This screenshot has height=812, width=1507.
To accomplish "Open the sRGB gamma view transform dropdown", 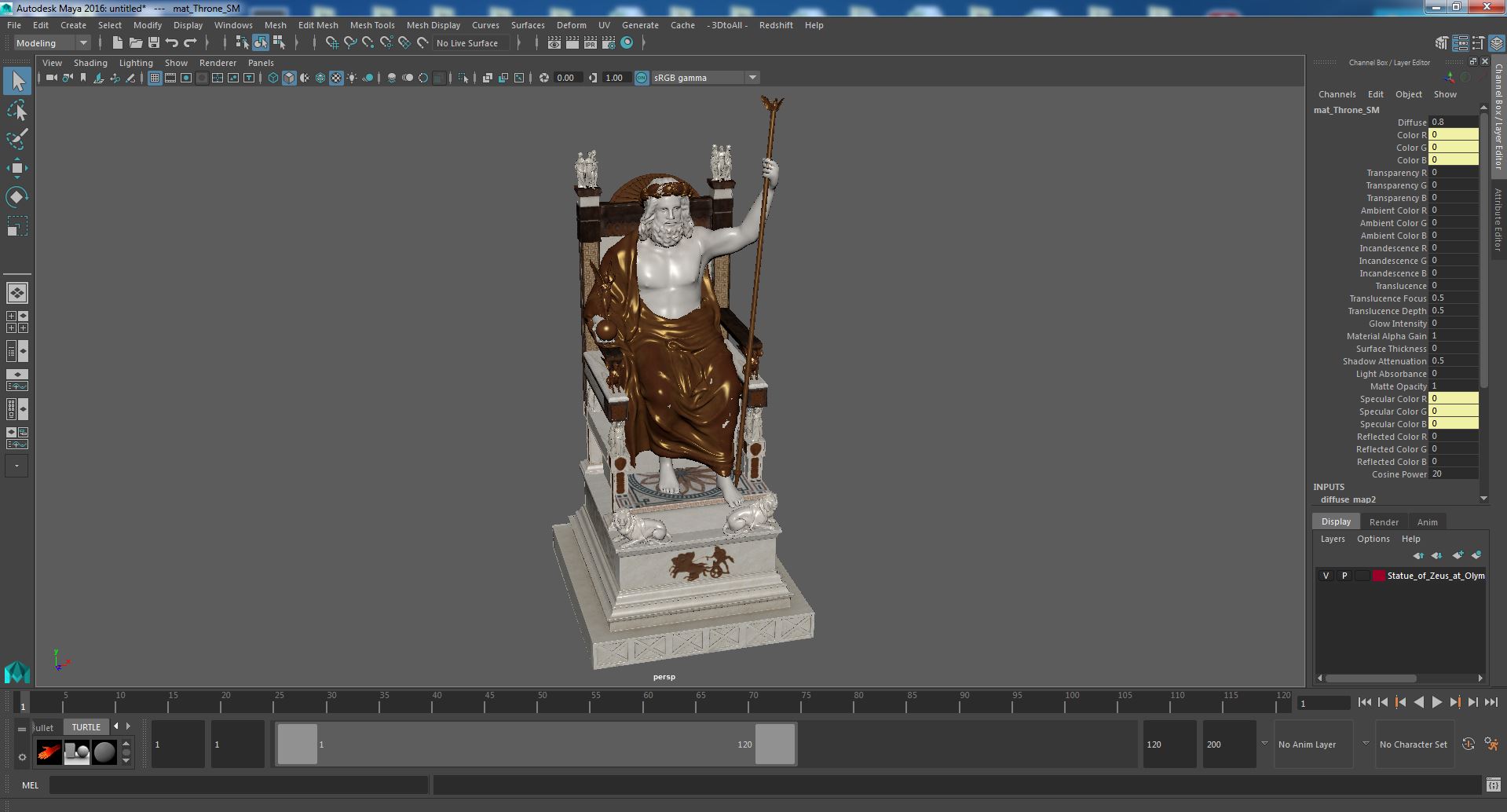I will 704,78.
